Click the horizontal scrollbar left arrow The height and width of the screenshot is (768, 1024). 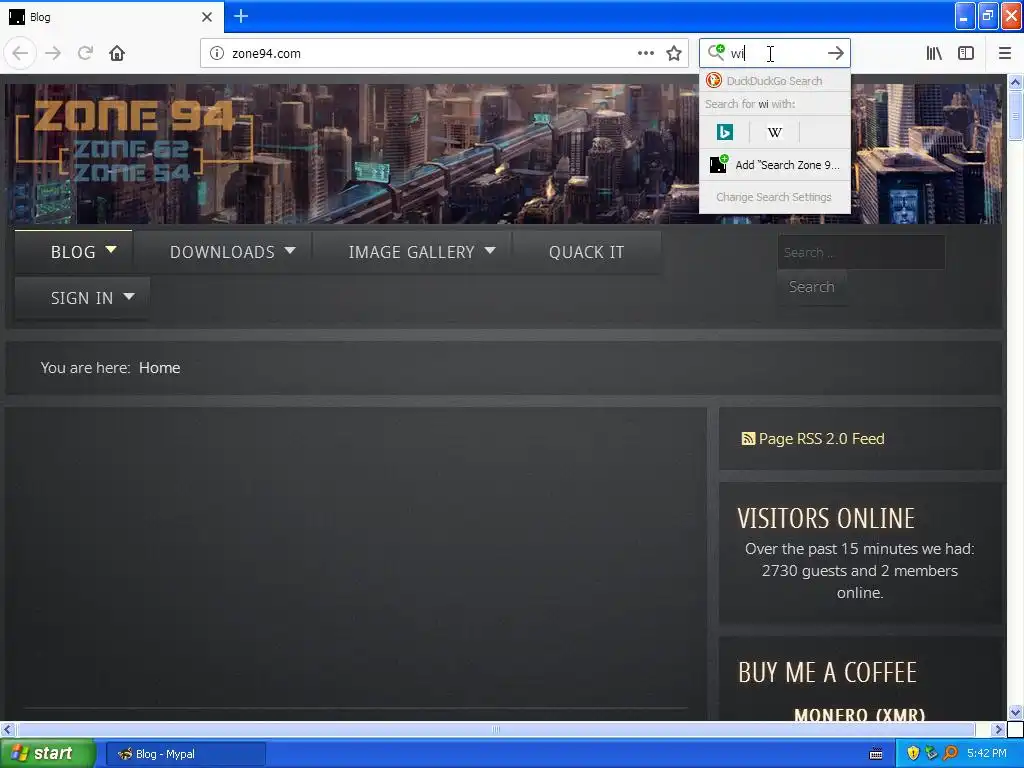coord(7,729)
